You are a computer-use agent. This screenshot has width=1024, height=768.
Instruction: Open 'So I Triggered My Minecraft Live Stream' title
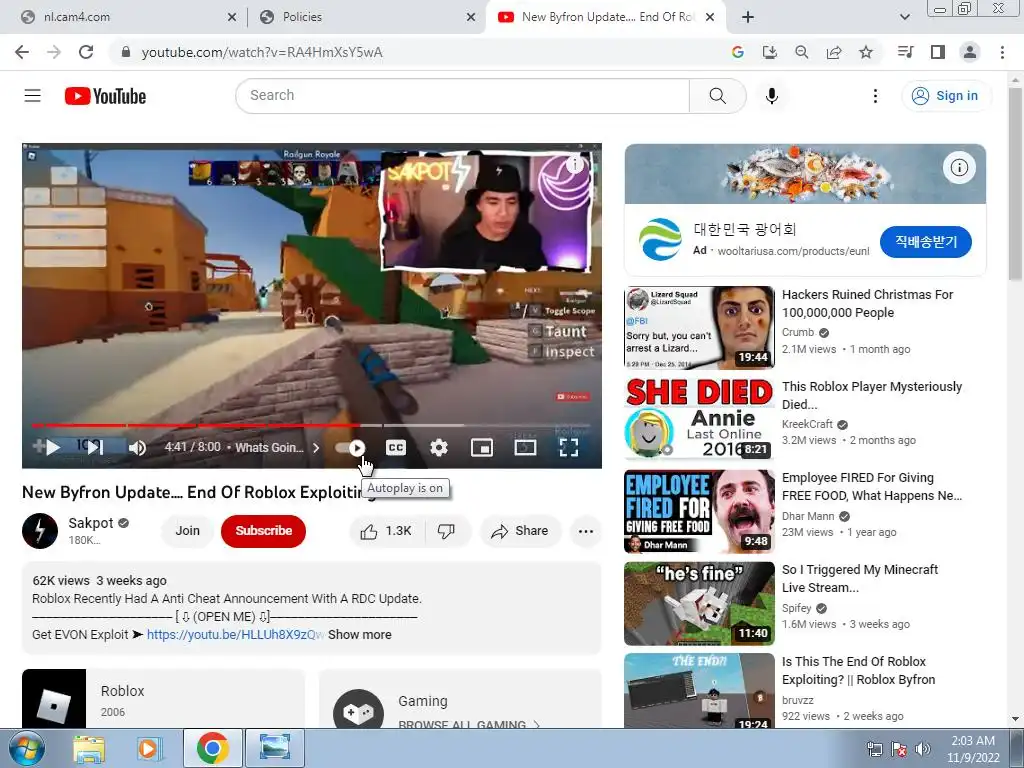pyautogui.click(x=859, y=578)
